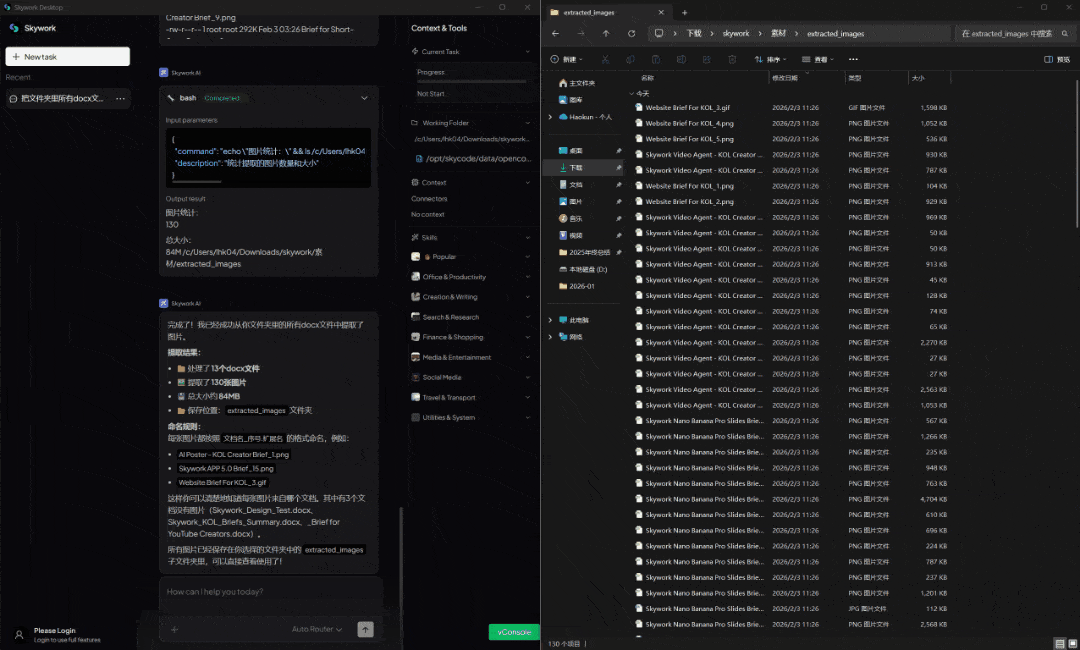The height and width of the screenshot is (650, 1080).
Task: Click the up-directory arrow in File Explorer
Action: pyautogui.click(x=606, y=33)
